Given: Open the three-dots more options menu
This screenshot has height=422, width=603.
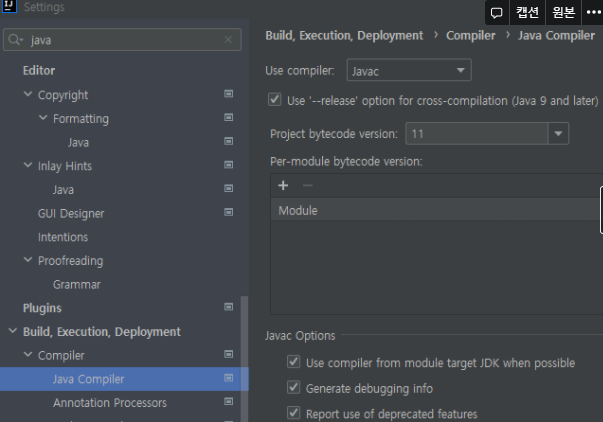Looking at the screenshot, I should pyautogui.click(x=593, y=13).
